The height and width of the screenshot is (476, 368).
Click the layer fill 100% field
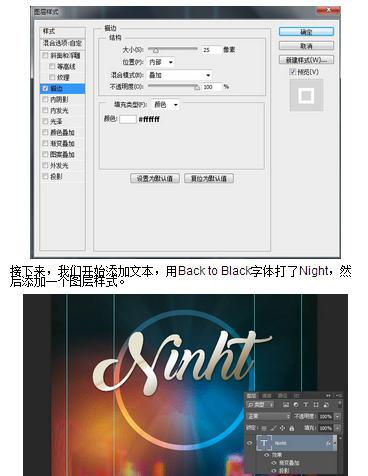(326, 428)
